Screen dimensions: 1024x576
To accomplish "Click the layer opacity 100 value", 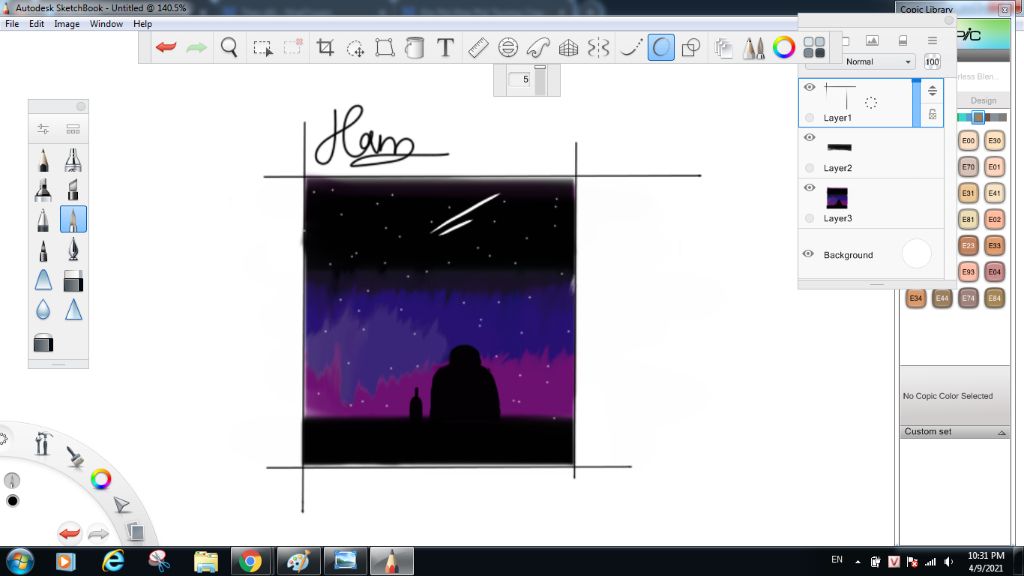I will pos(932,61).
